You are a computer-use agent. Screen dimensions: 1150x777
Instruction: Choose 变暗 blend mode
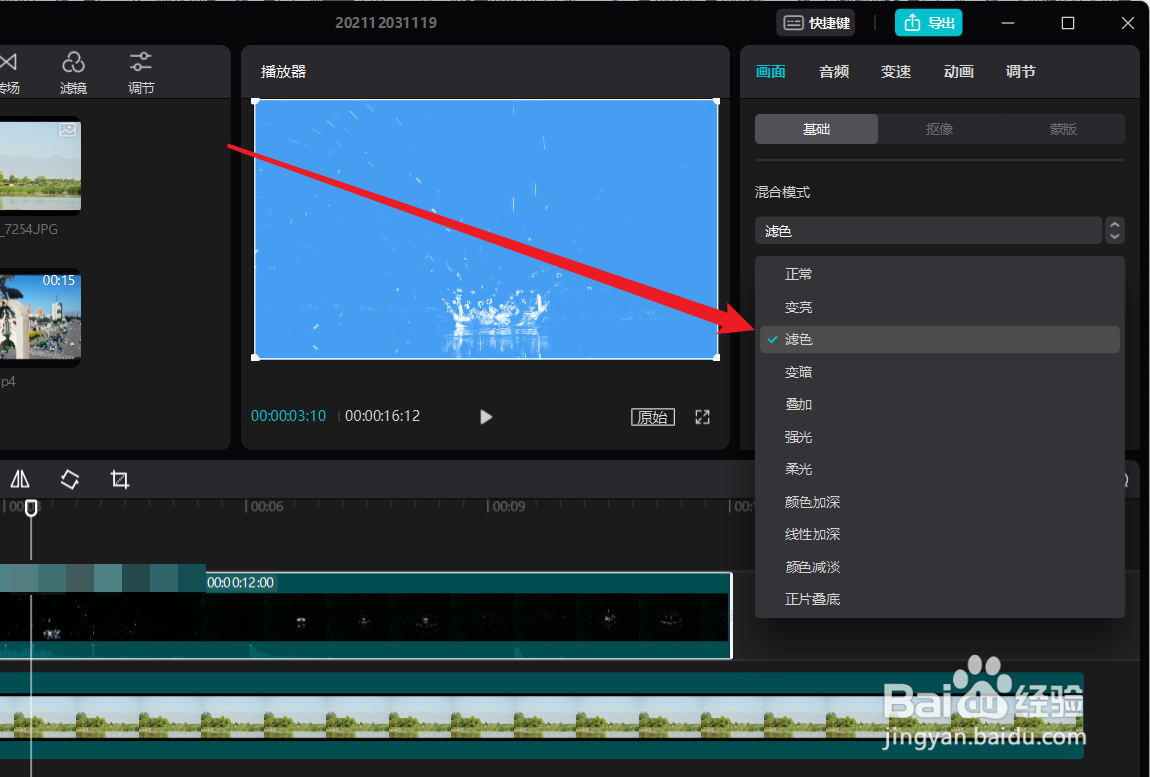[940, 372]
